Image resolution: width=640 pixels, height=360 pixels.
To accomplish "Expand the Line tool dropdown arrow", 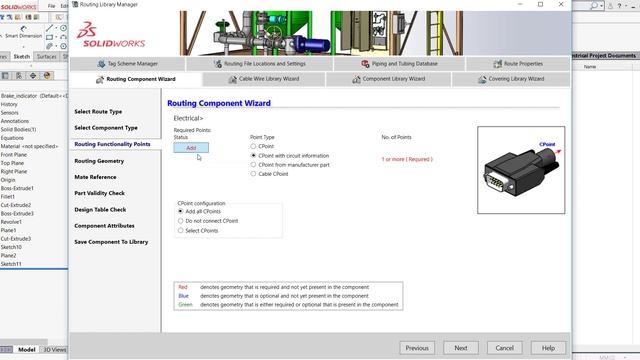I will (56, 28).
